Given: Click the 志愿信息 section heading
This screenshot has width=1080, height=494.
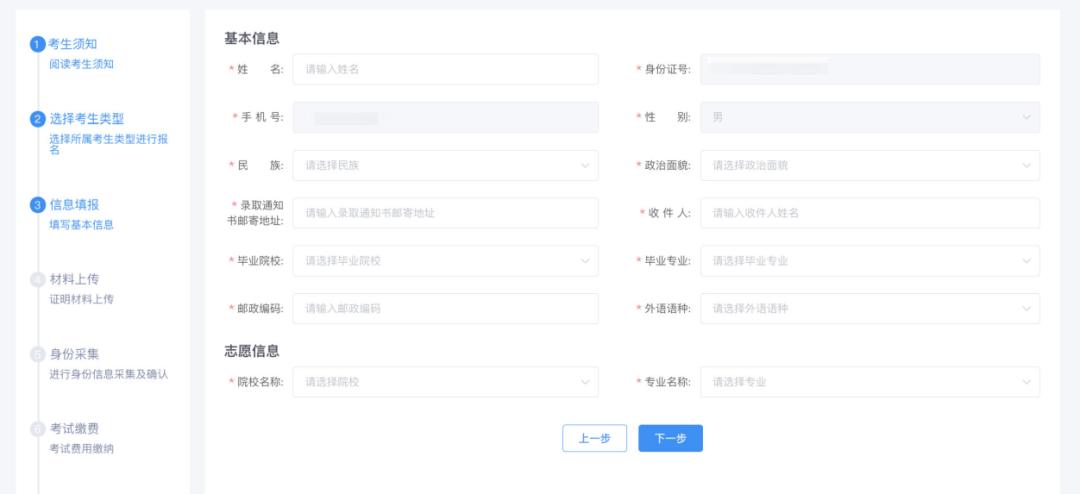Looking at the screenshot, I should point(251,351).
